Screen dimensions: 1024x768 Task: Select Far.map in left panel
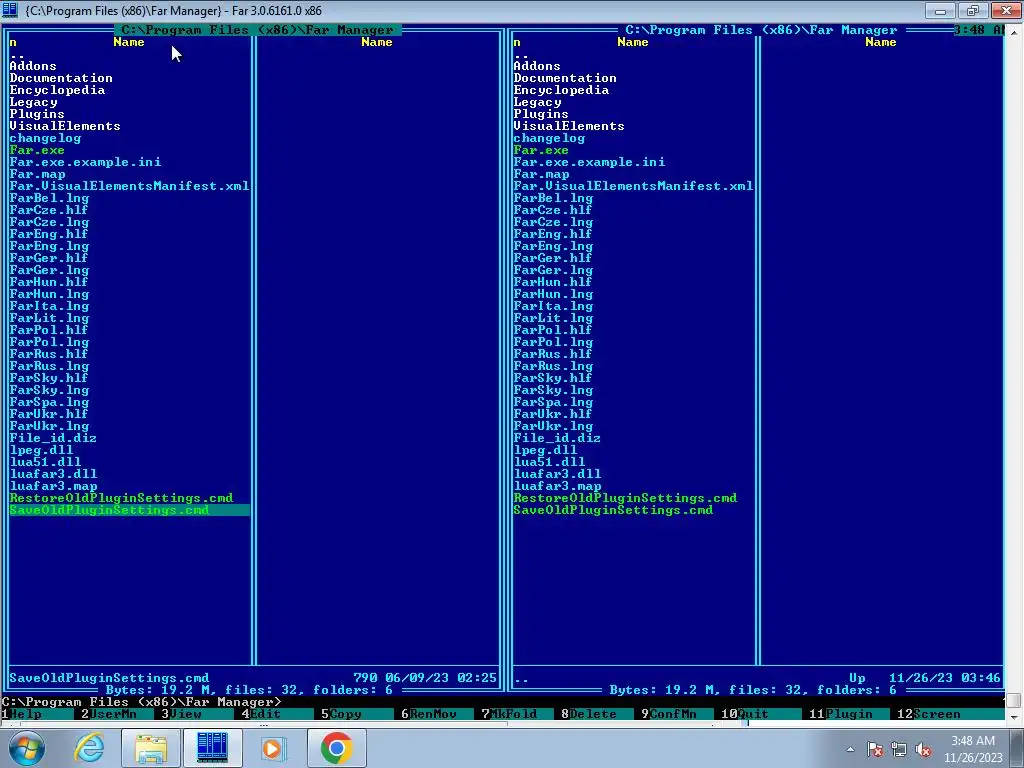coord(37,174)
